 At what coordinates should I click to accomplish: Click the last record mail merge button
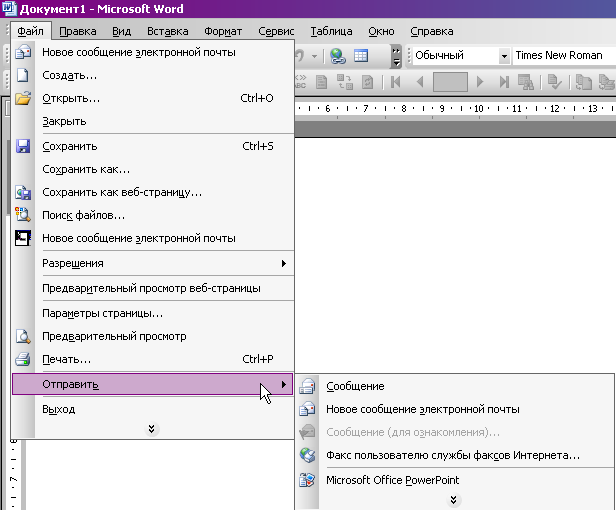[504, 82]
